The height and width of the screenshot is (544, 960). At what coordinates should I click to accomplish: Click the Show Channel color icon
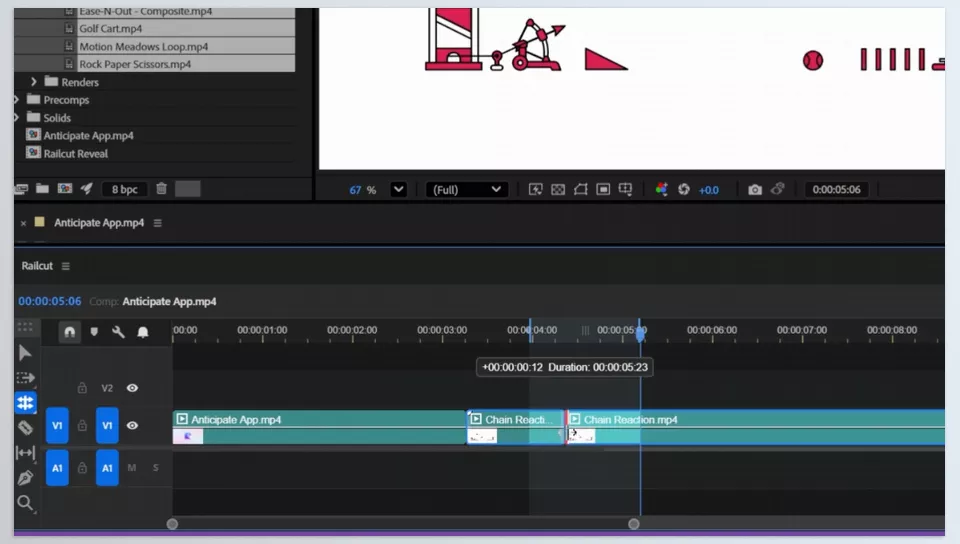(661, 190)
